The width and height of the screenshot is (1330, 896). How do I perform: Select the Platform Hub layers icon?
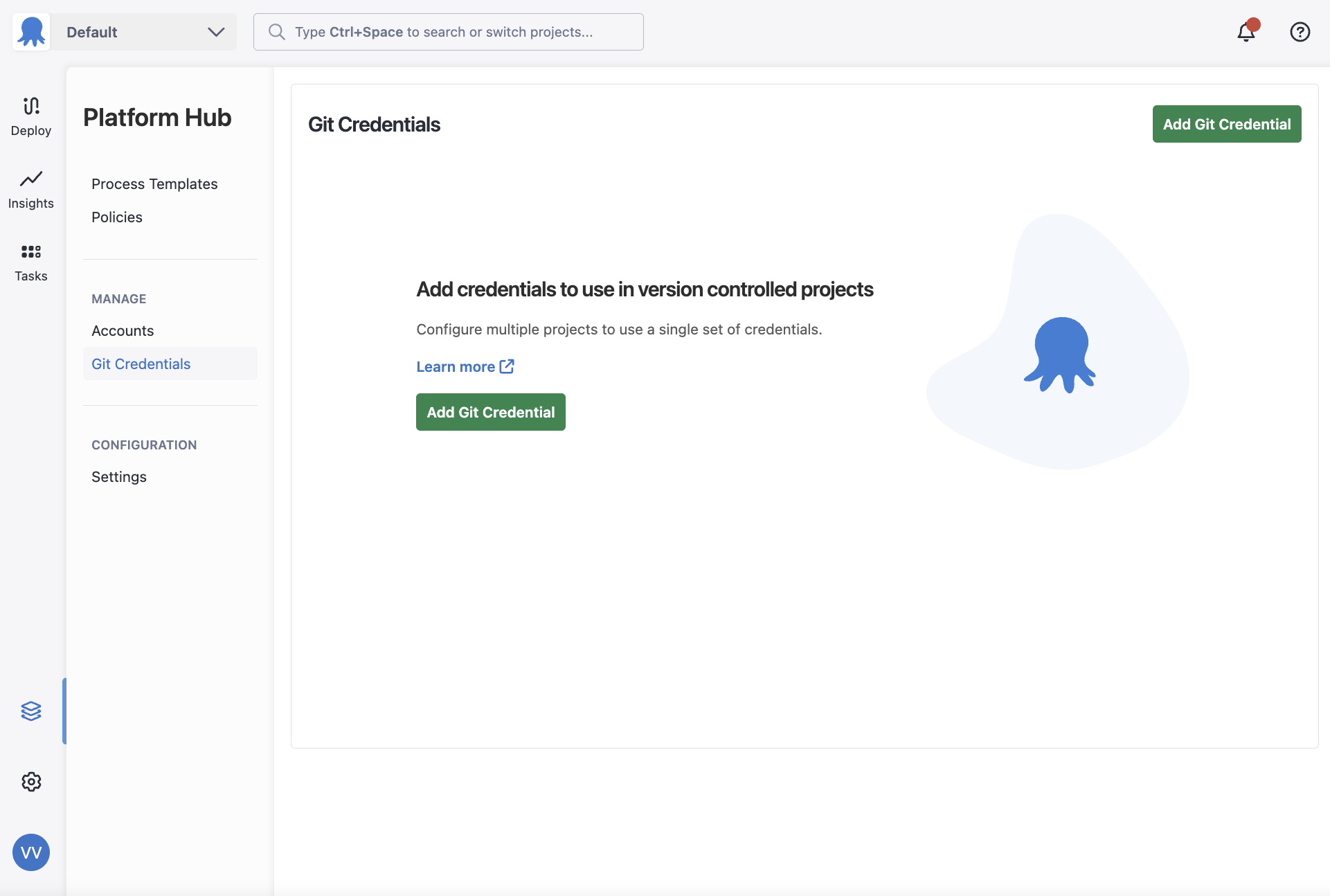tap(31, 711)
